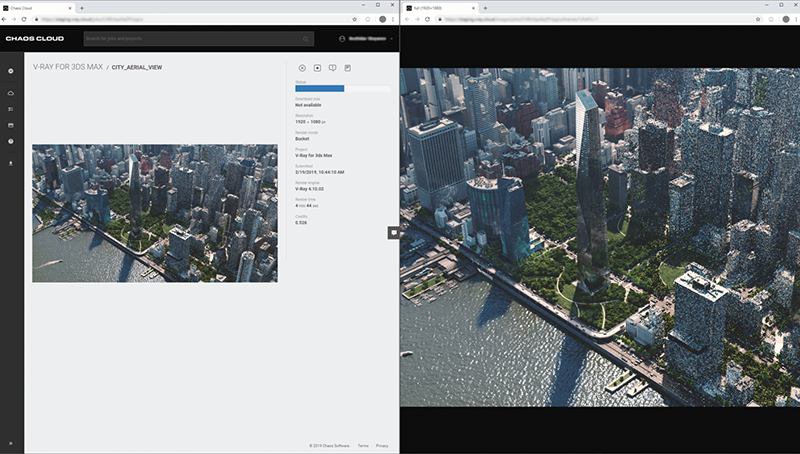Open the help question mark icon in sidebar
The height and width of the screenshot is (454, 800).
[x=11, y=142]
